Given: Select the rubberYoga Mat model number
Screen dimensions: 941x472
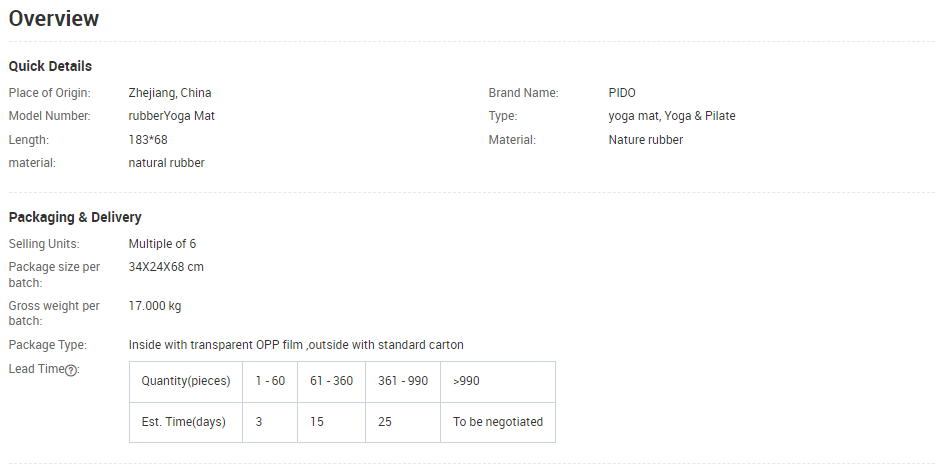Looking at the screenshot, I should click(x=172, y=116).
